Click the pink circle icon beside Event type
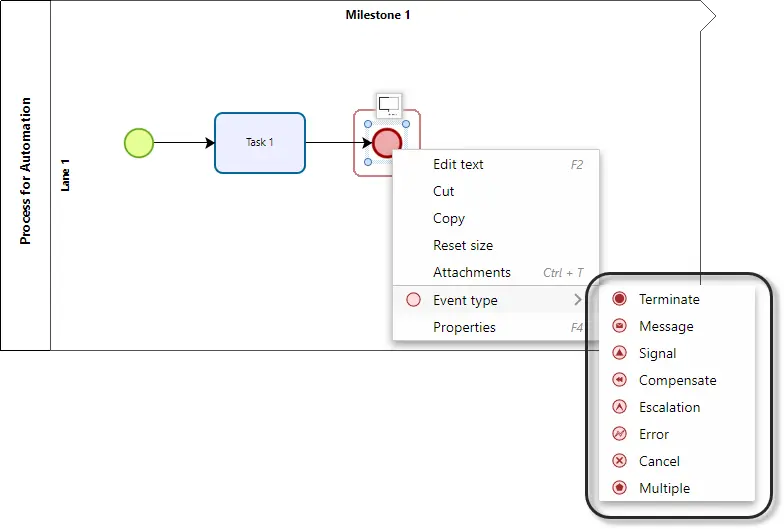 (414, 300)
